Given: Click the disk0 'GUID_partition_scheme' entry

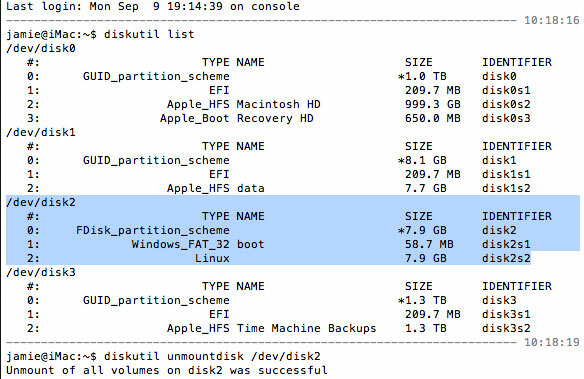Looking at the screenshot, I should [x=156, y=76].
